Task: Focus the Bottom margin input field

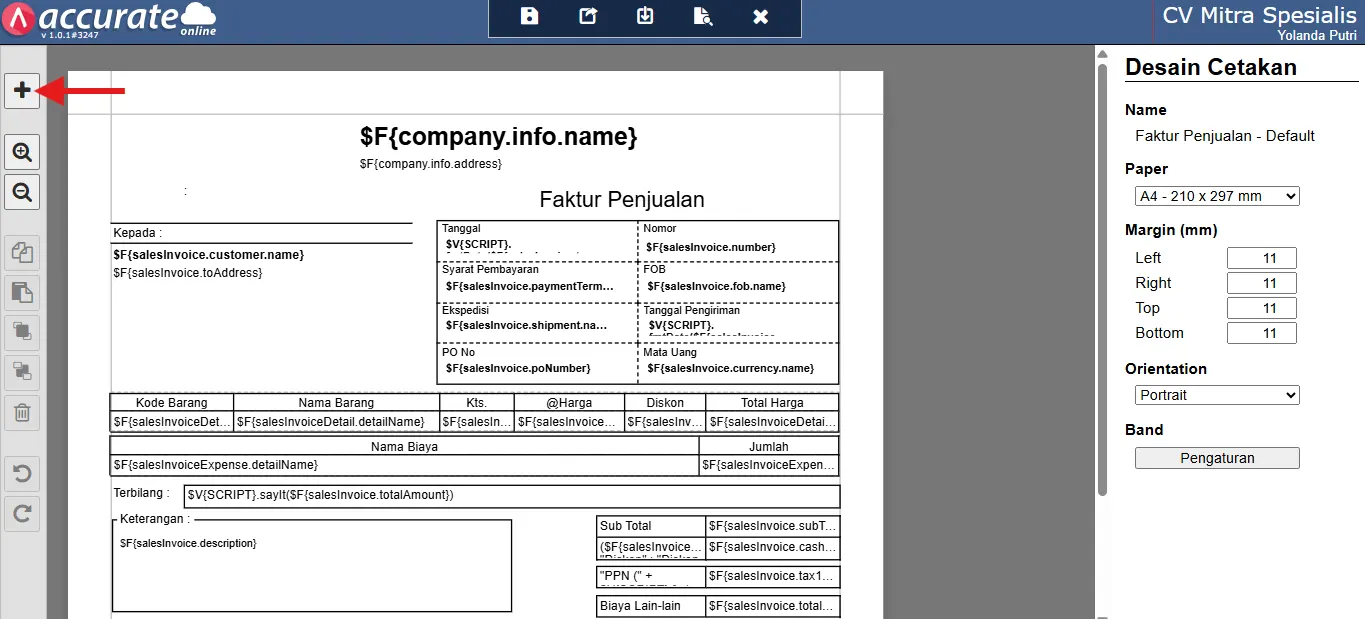Action: (1261, 333)
